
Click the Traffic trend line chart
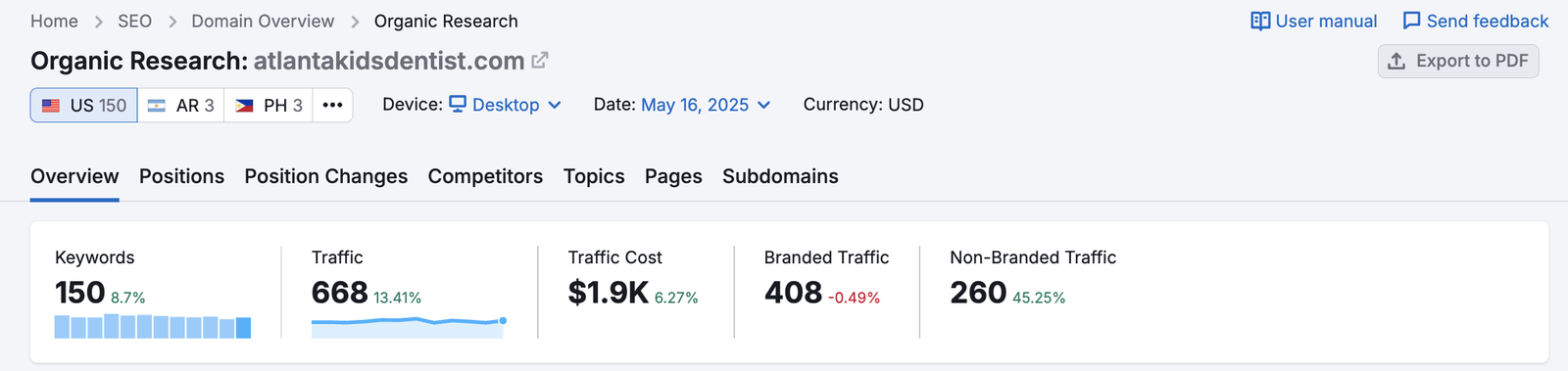point(409,327)
